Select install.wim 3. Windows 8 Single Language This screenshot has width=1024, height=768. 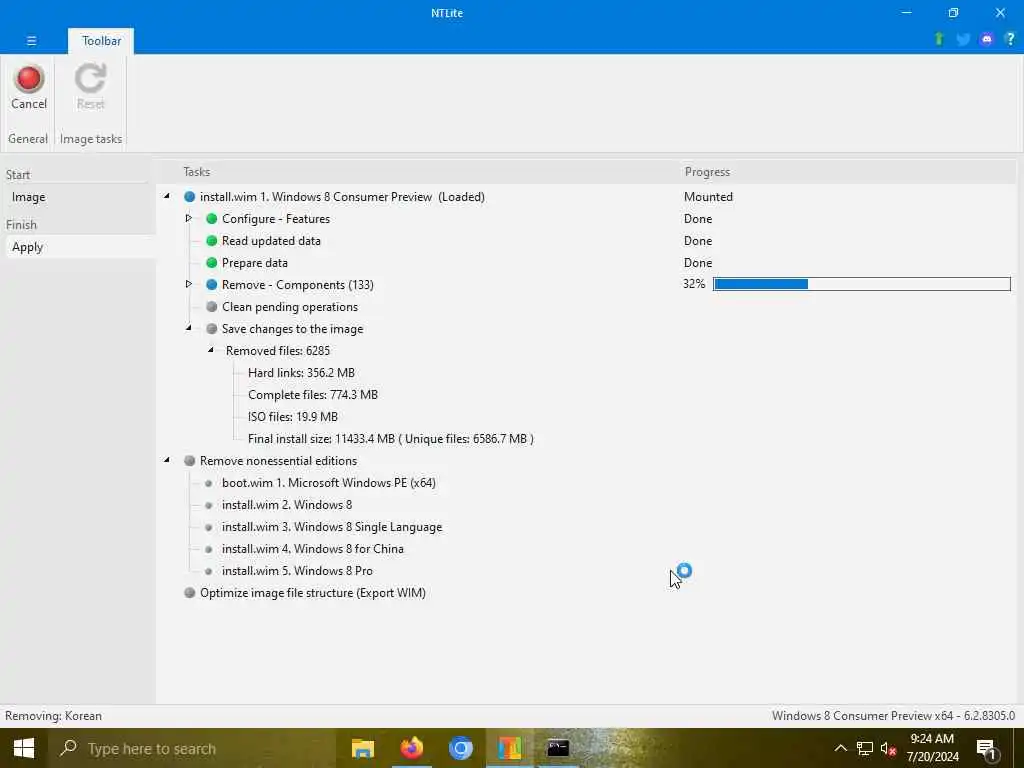332,527
